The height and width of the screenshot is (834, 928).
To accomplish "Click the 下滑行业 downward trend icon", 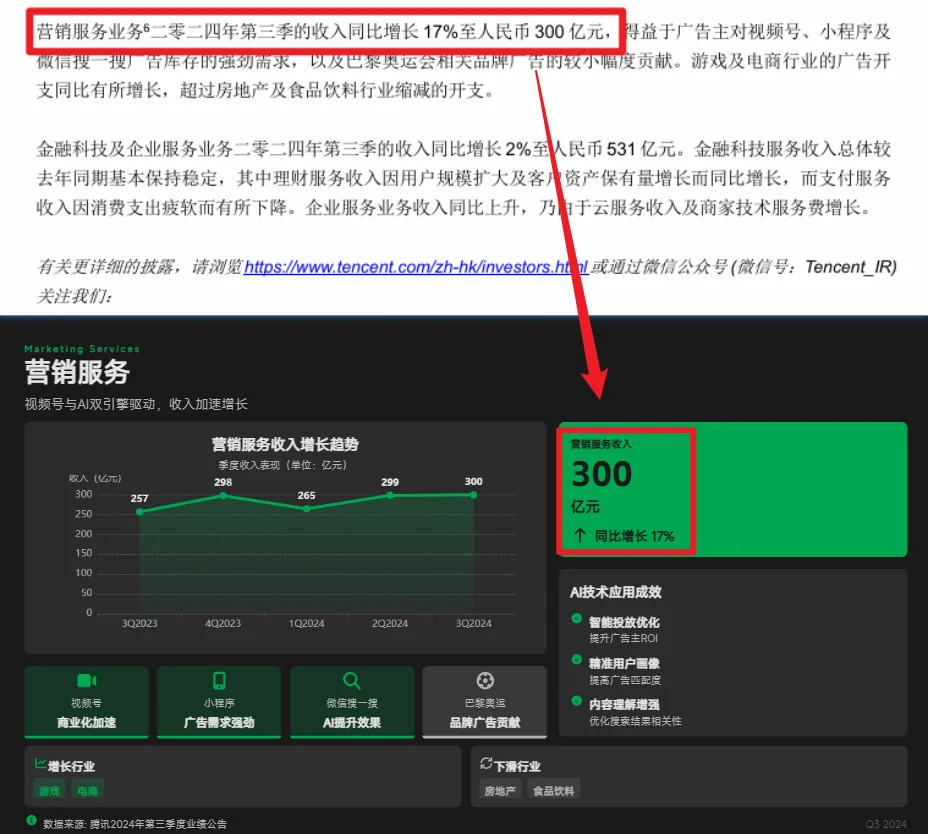I will pos(487,765).
